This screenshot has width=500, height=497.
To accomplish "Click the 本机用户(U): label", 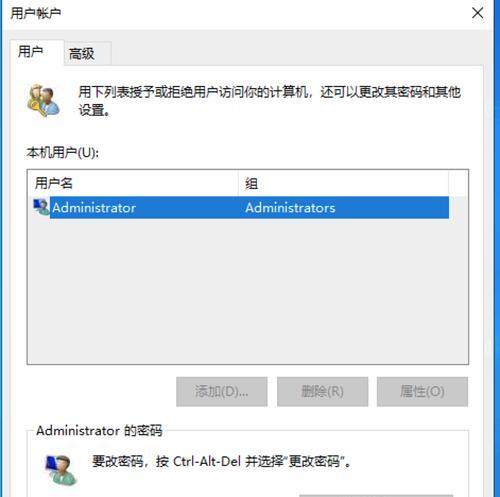I will [x=63, y=153].
